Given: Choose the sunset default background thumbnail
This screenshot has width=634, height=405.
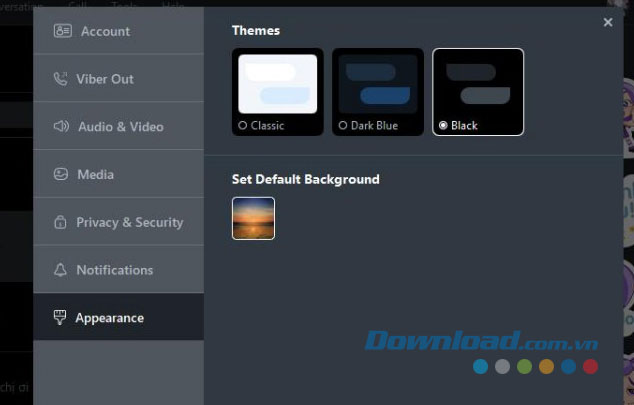Looking at the screenshot, I should click(x=254, y=218).
